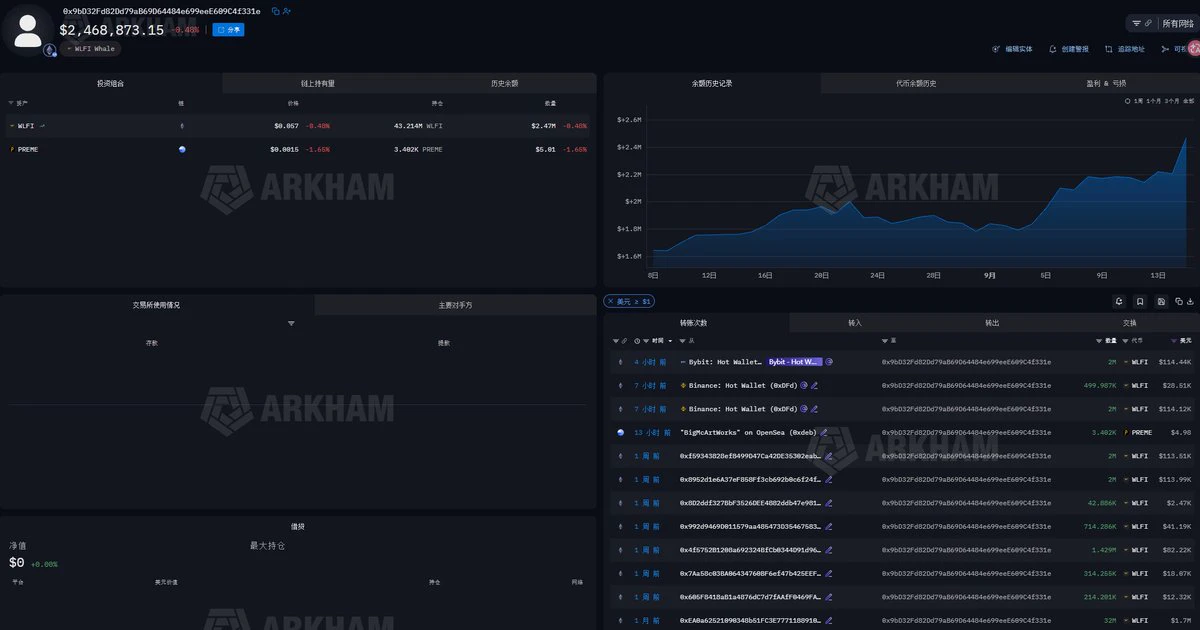Select the WLFI asset row
Image resolution: width=1200 pixels, height=630 pixels.
[x=298, y=126]
